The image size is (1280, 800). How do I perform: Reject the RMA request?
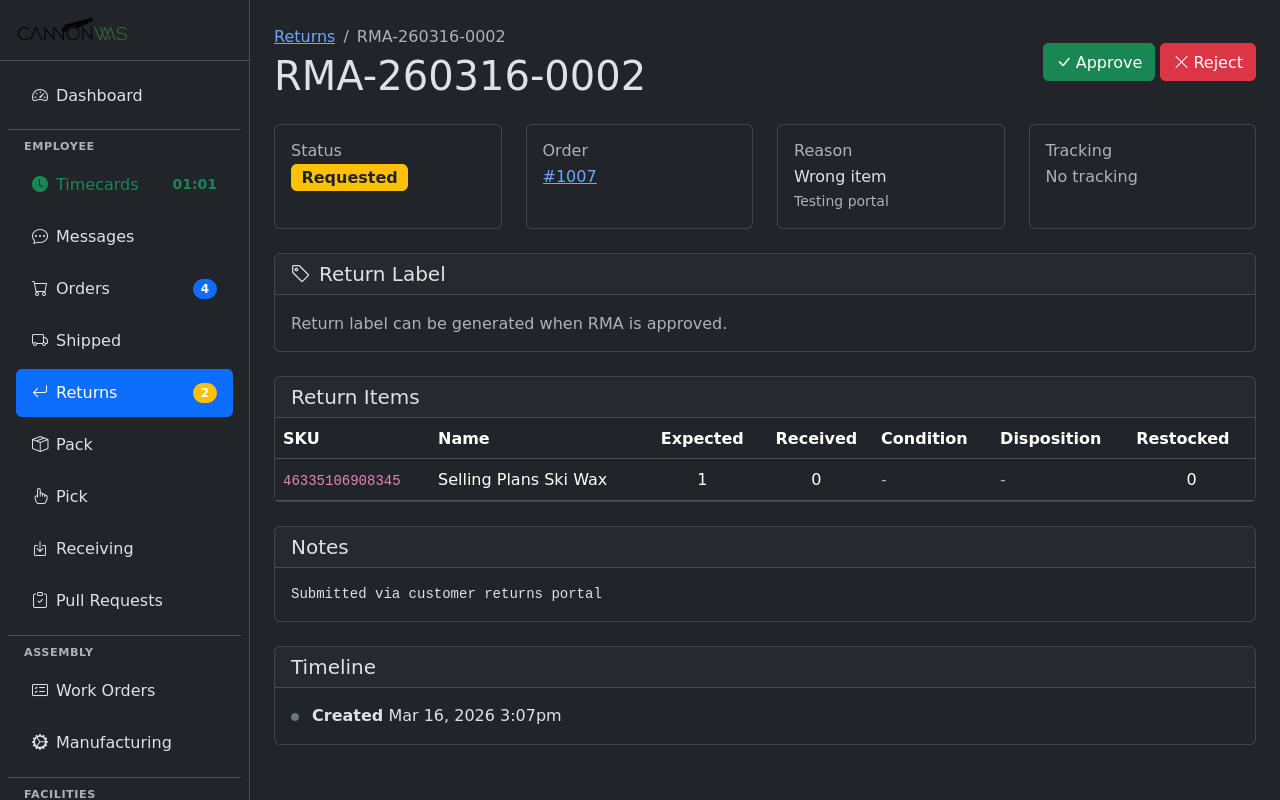1207,62
